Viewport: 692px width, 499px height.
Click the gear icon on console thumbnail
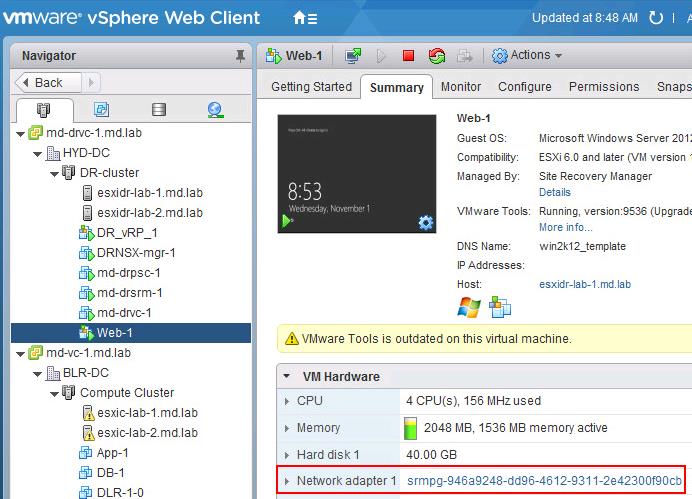coord(425,223)
